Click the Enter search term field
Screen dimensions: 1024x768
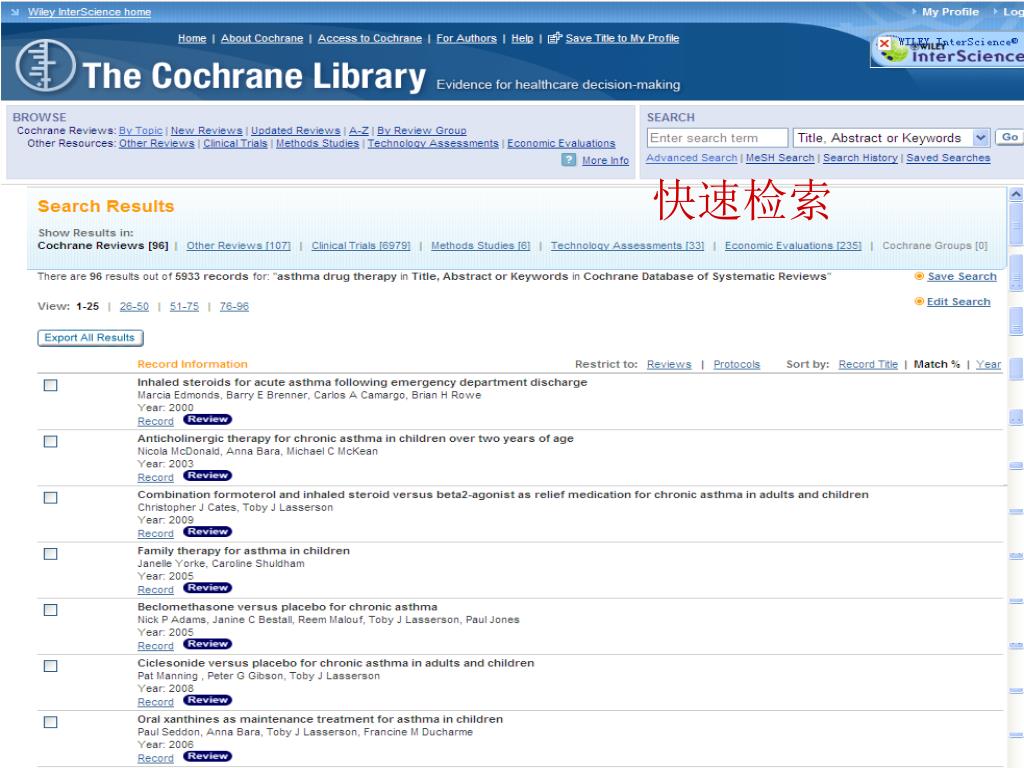pyautogui.click(x=717, y=138)
